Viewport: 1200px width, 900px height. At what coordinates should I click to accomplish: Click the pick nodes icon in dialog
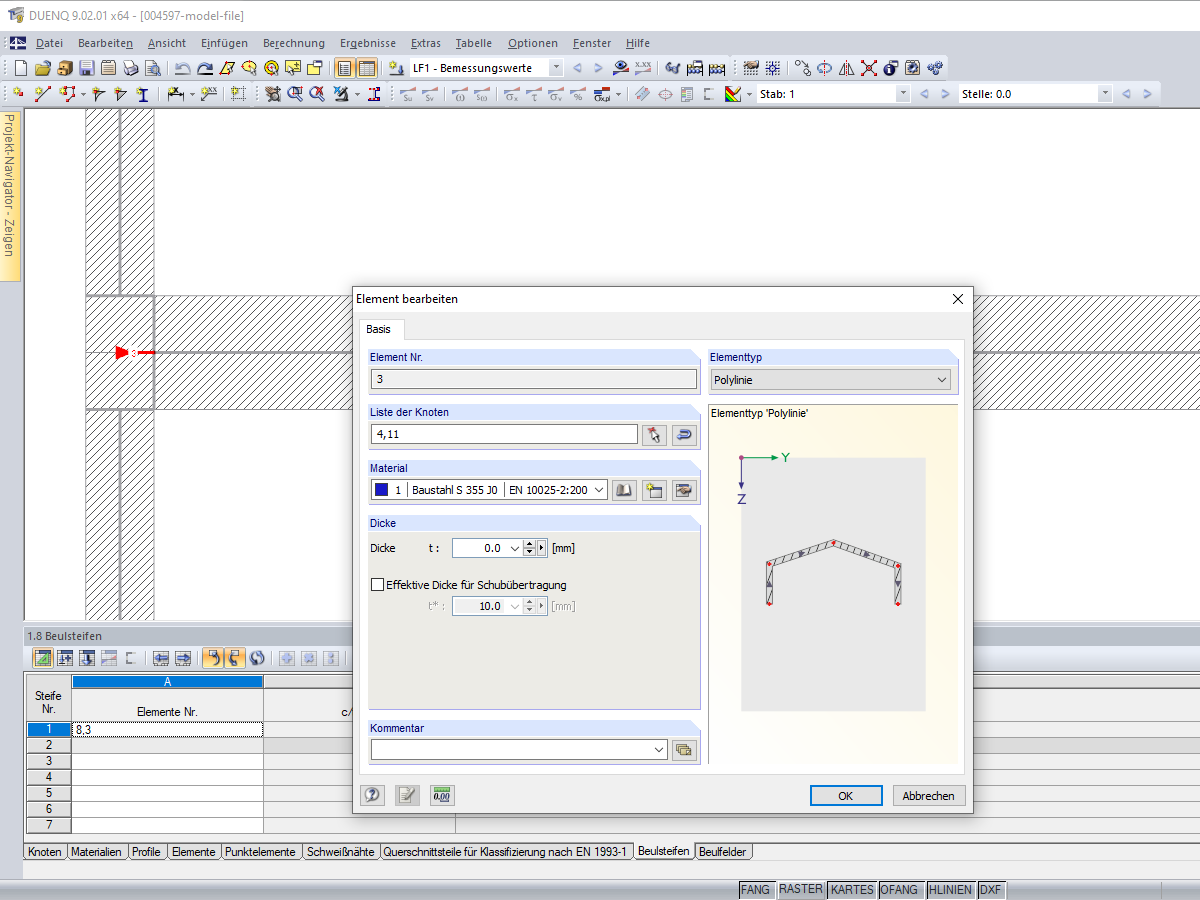(x=655, y=434)
